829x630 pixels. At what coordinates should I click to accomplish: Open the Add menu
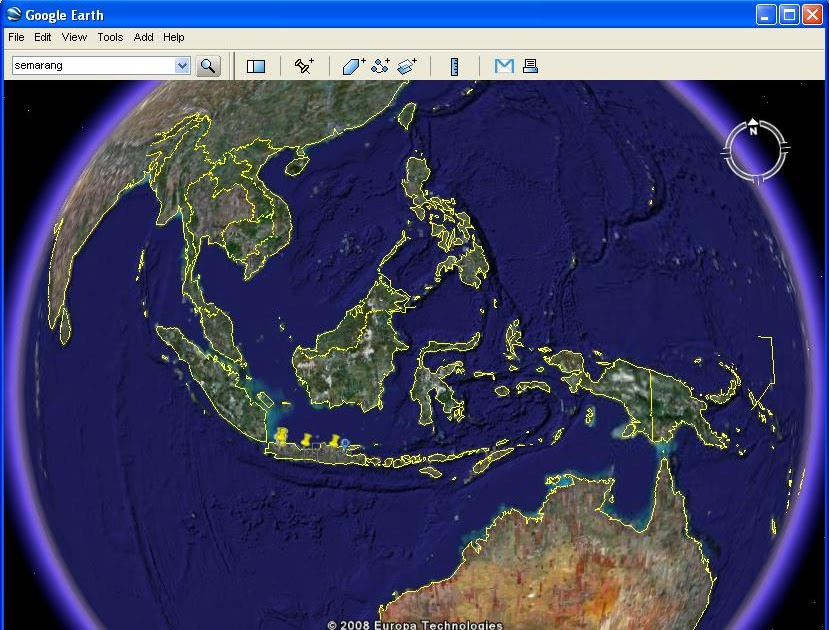pos(143,37)
